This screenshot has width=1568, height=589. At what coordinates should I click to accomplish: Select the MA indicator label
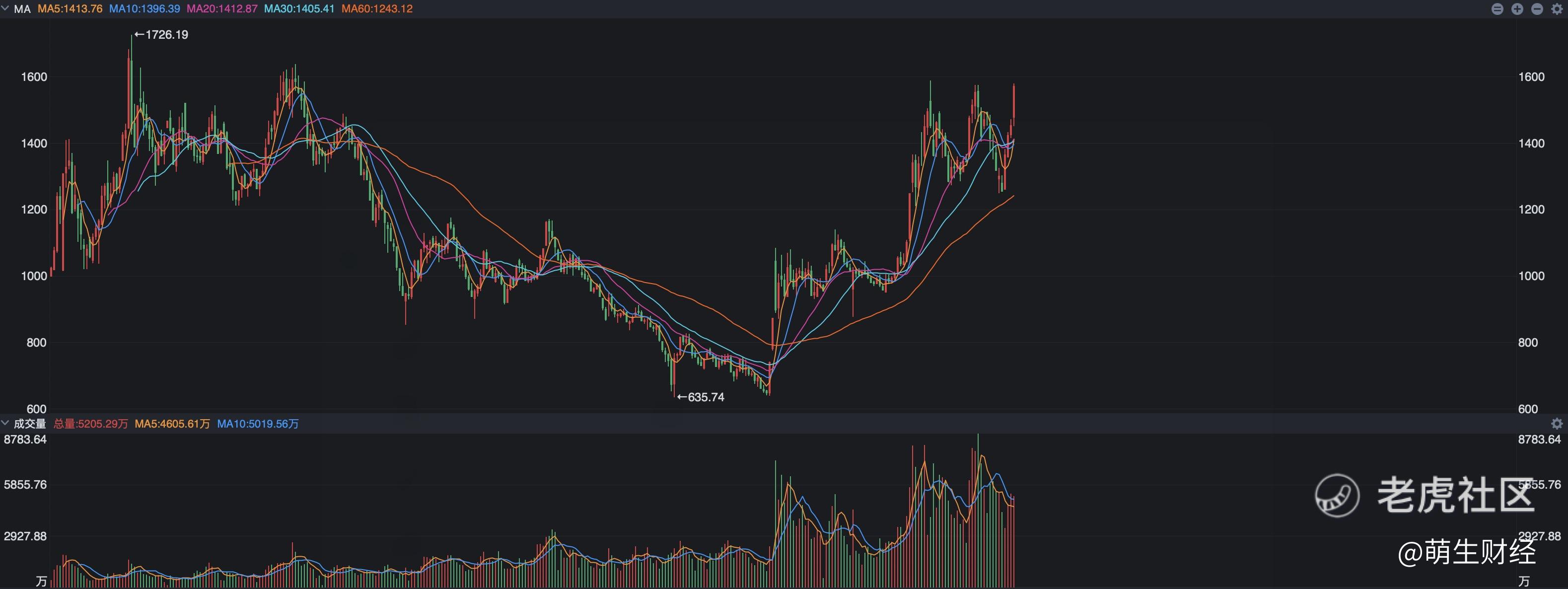[x=22, y=9]
